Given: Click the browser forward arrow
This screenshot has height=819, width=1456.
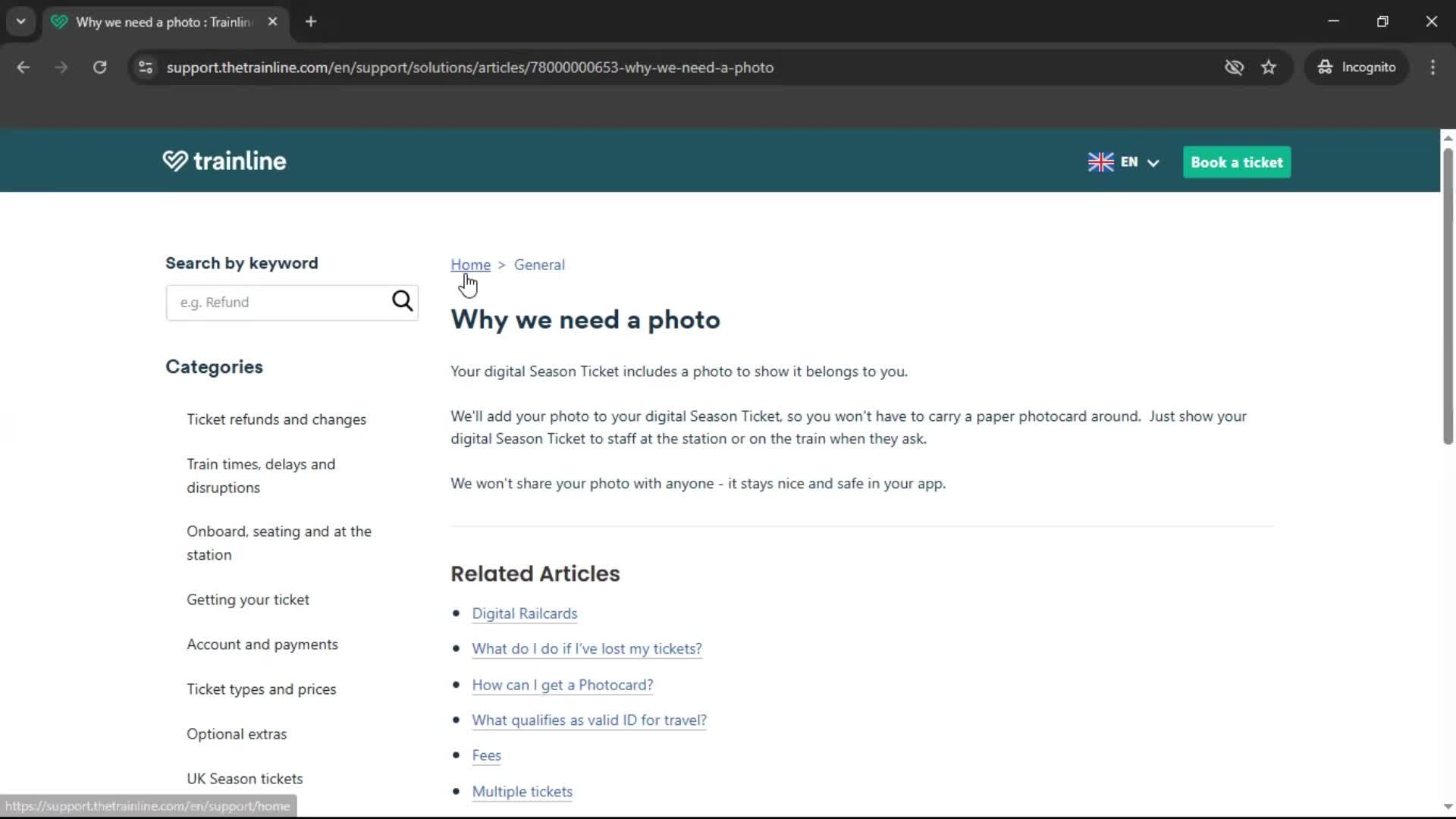Looking at the screenshot, I should click(61, 67).
